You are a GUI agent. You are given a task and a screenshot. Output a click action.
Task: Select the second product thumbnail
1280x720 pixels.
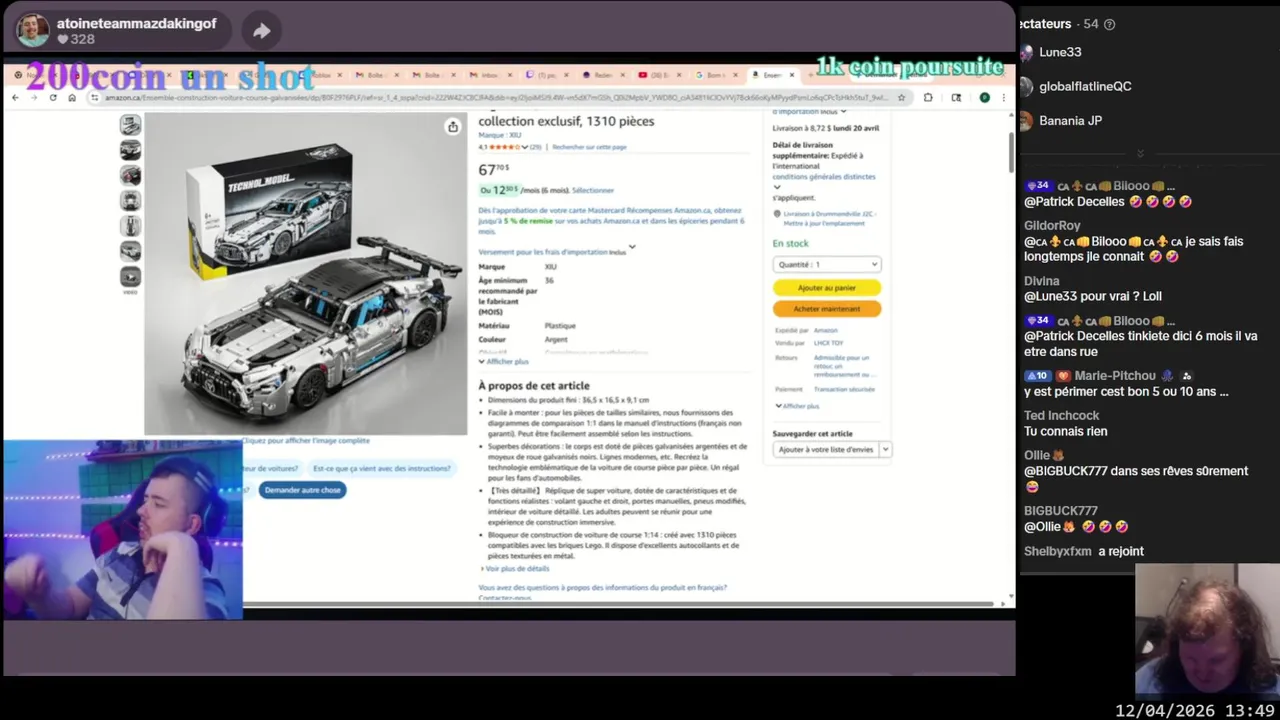click(130, 149)
